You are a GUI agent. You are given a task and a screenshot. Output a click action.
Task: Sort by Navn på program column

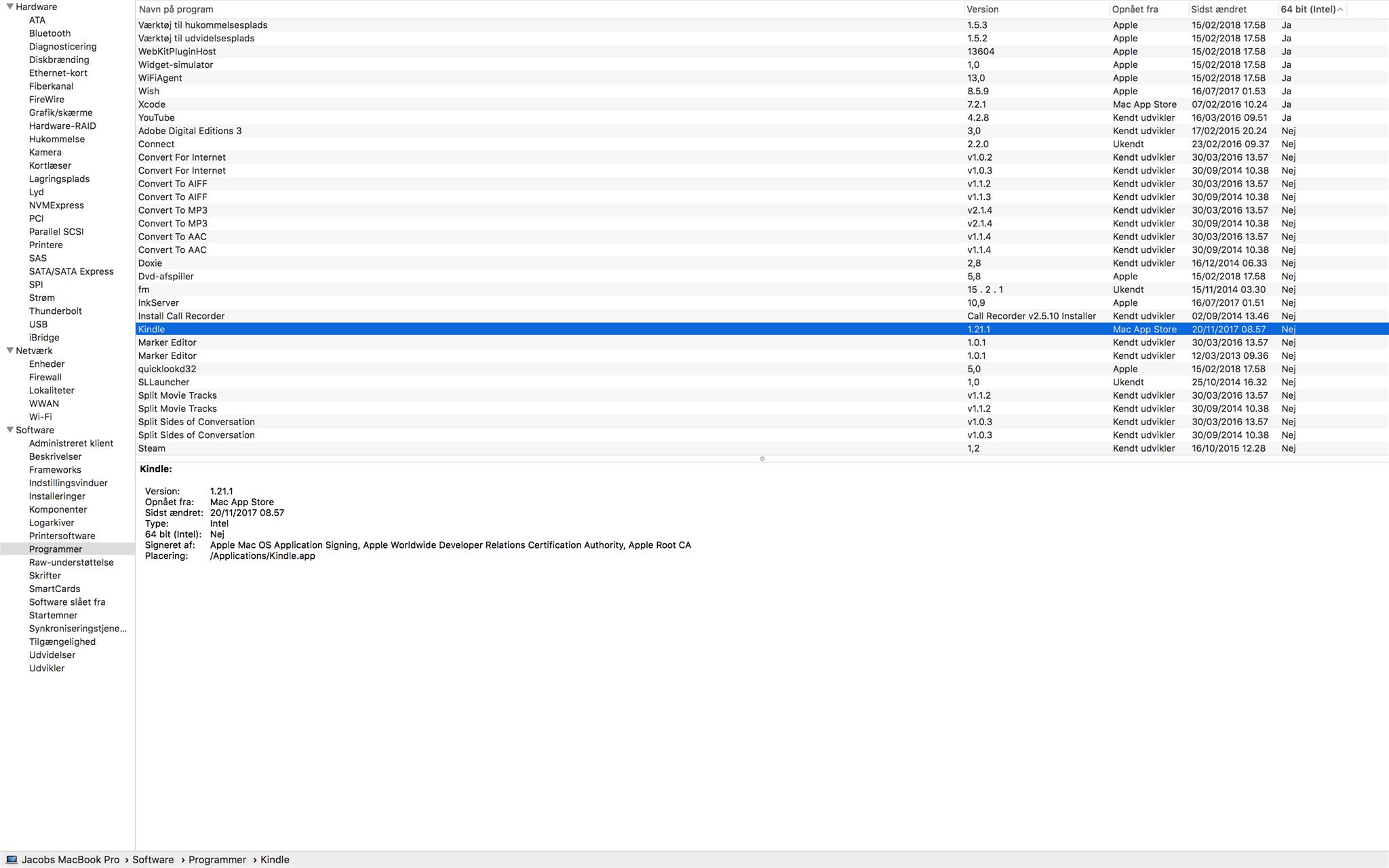[176, 9]
